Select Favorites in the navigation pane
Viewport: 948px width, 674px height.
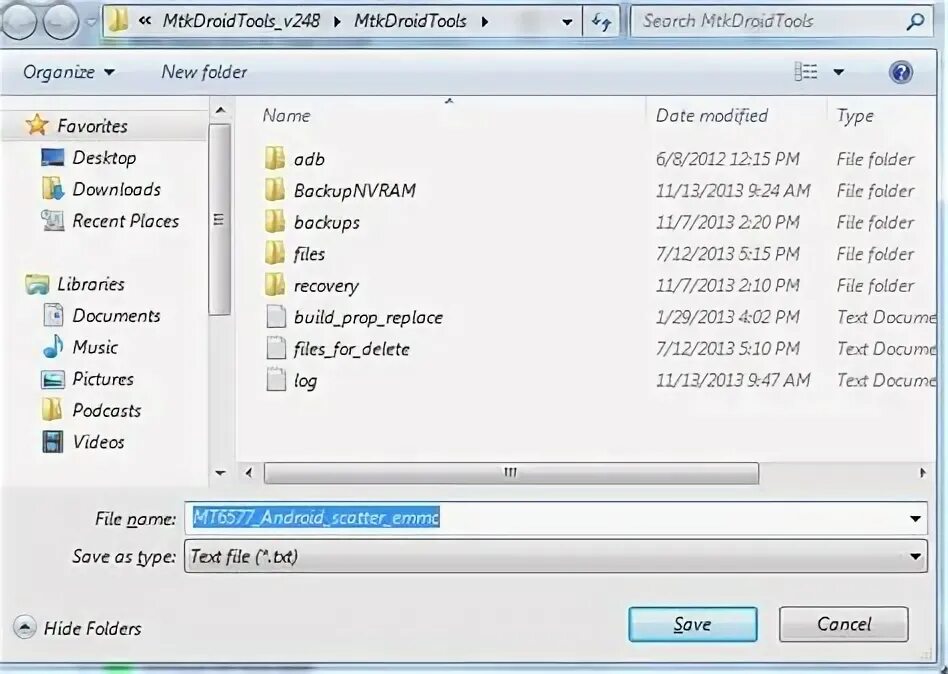coord(92,126)
